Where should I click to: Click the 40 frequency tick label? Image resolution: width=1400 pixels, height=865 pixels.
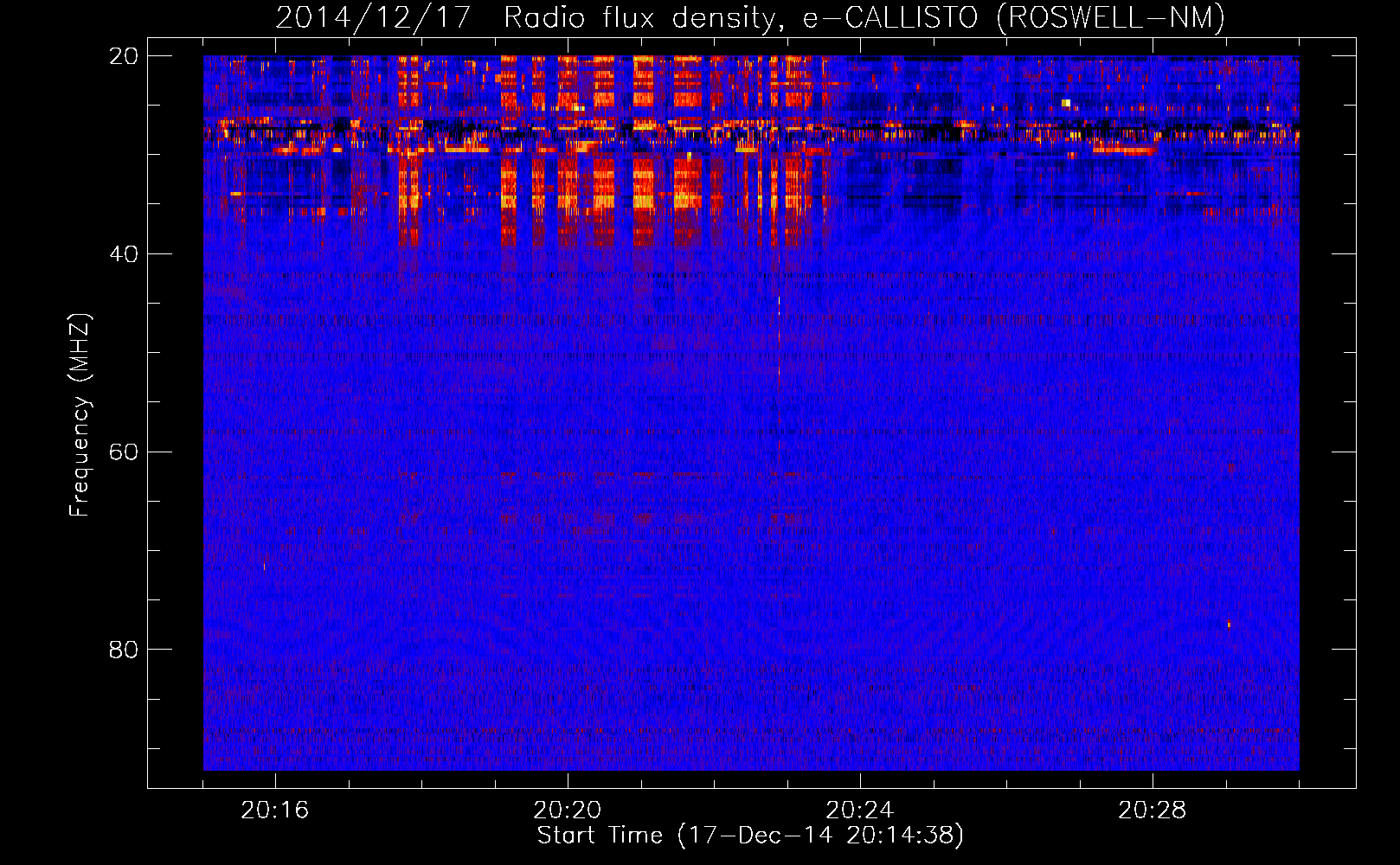(x=124, y=254)
